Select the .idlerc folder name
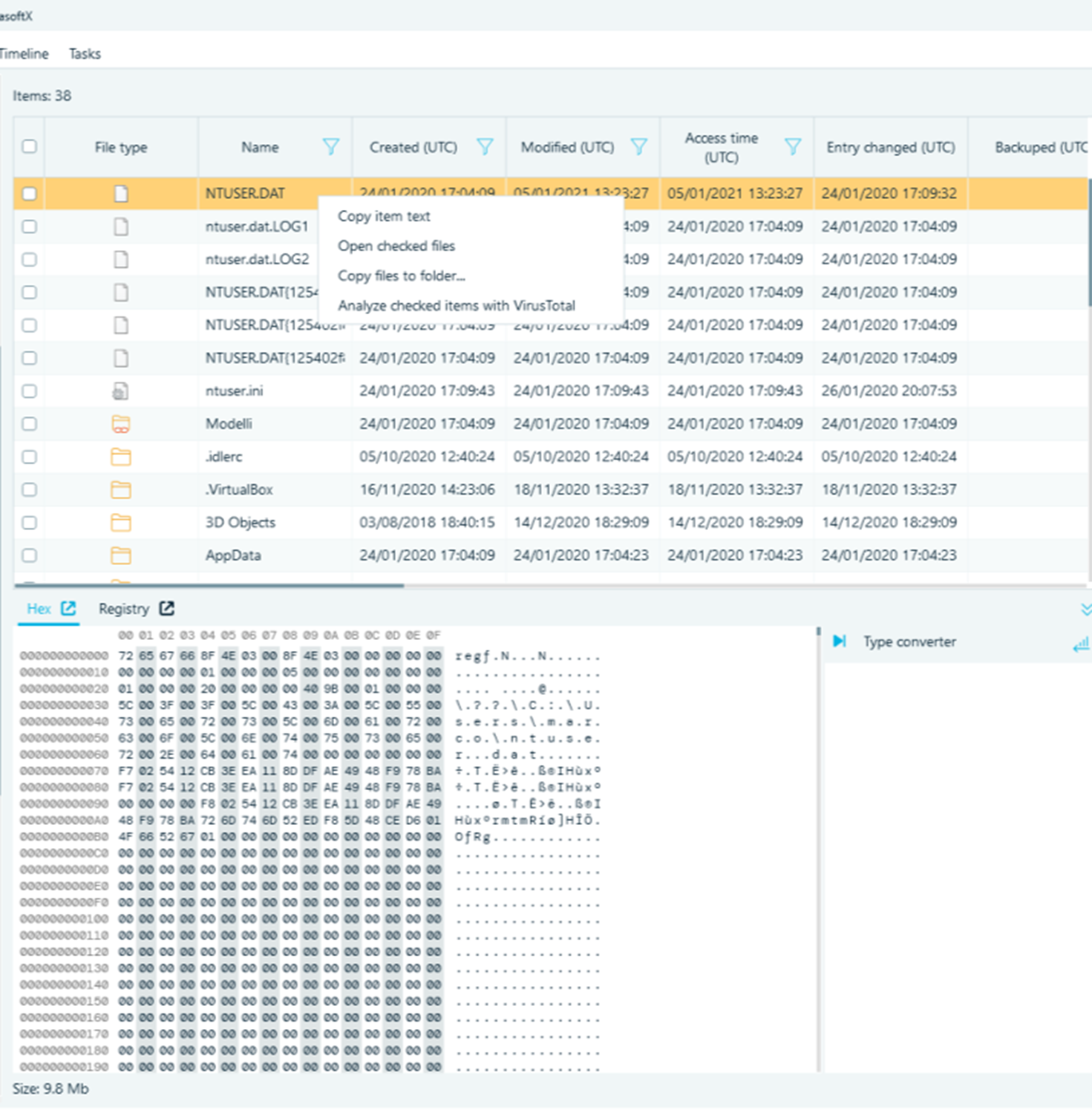Viewport: 1092px width, 1110px height. click(224, 457)
